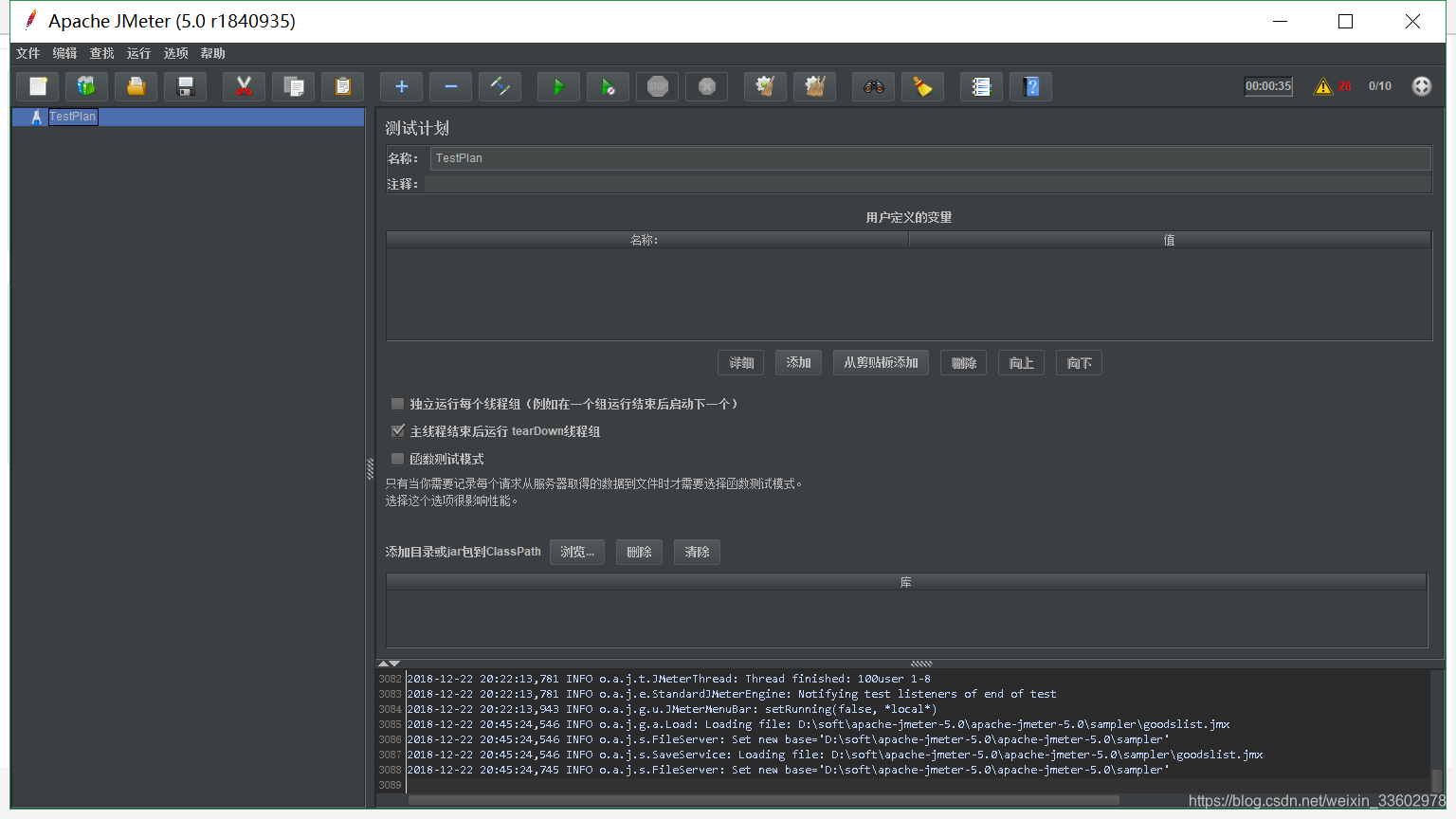Click the Clear results broom icon
The height and width of the screenshot is (819, 1456).
click(766, 86)
